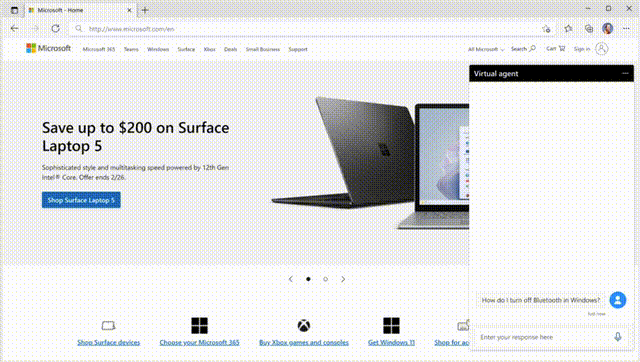Click the microphone icon in chat input
This screenshot has height=362, width=640.
coord(618,337)
